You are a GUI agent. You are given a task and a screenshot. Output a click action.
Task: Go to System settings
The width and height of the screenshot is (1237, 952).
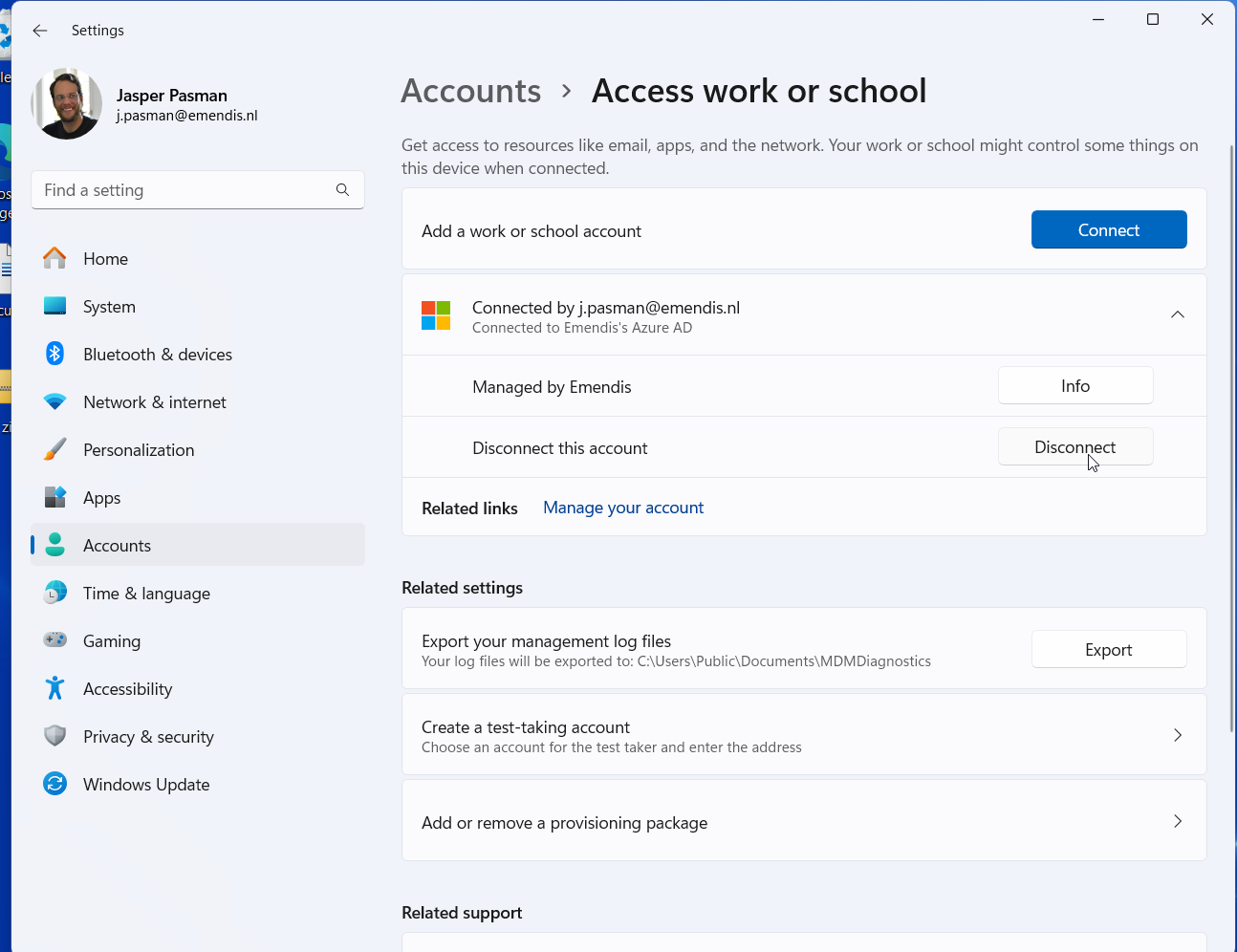[x=109, y=307]
